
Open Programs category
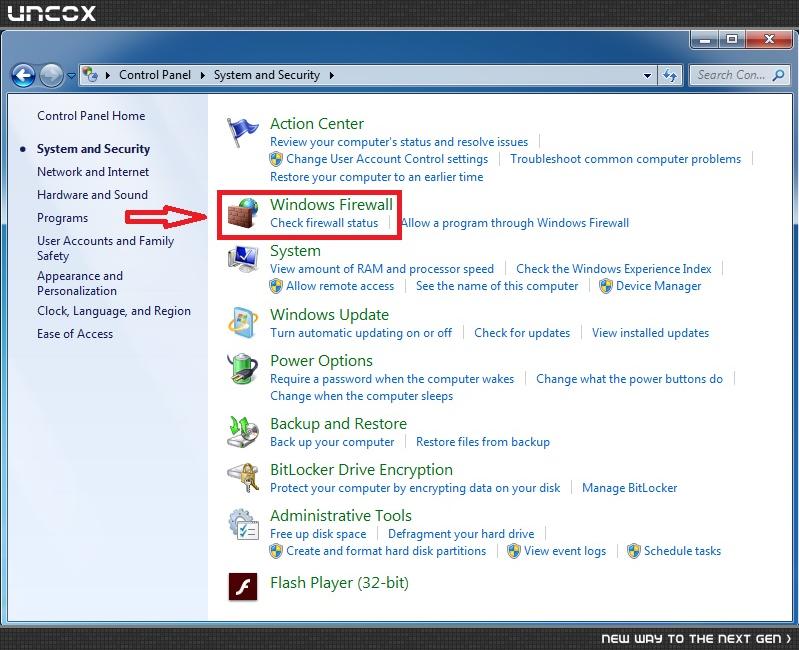62,218
